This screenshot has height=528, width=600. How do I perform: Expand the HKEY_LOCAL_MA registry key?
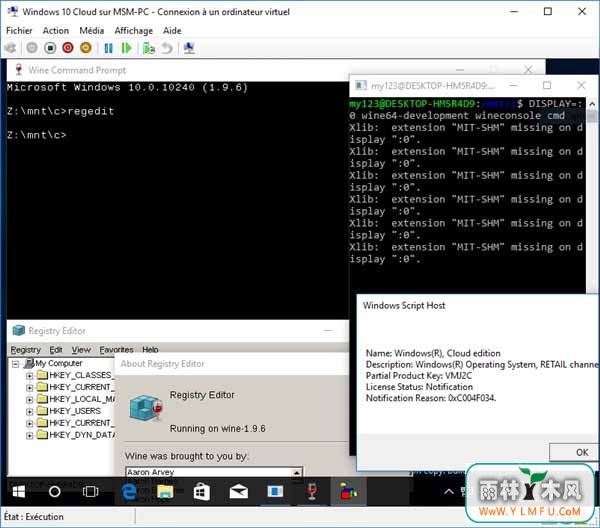click(29, 399)
